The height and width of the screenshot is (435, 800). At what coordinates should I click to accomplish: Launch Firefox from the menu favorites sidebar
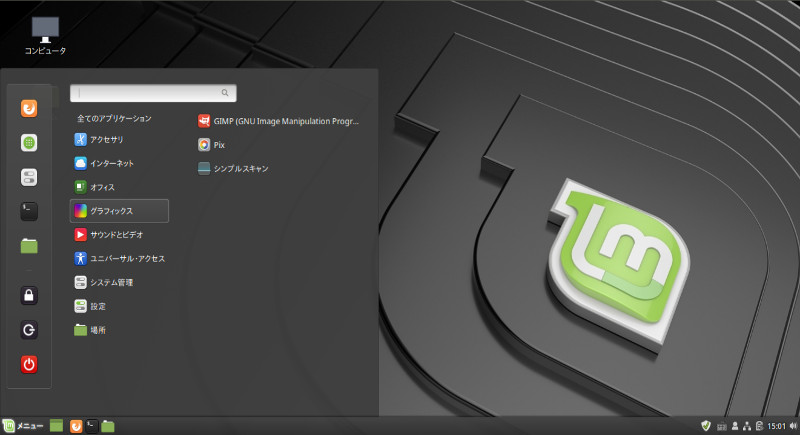coord(29,108)
